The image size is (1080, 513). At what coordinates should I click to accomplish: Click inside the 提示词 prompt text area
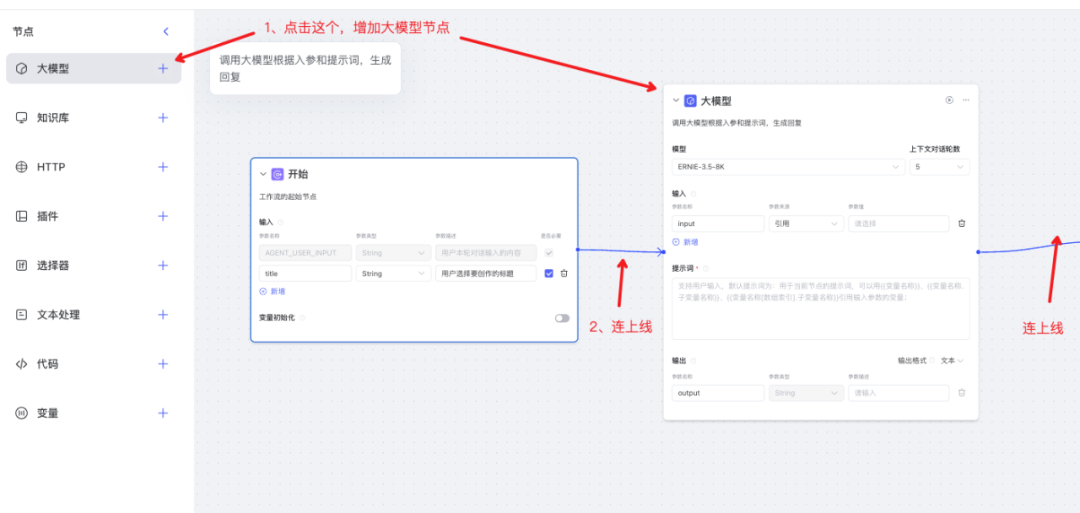pos(820,308)
